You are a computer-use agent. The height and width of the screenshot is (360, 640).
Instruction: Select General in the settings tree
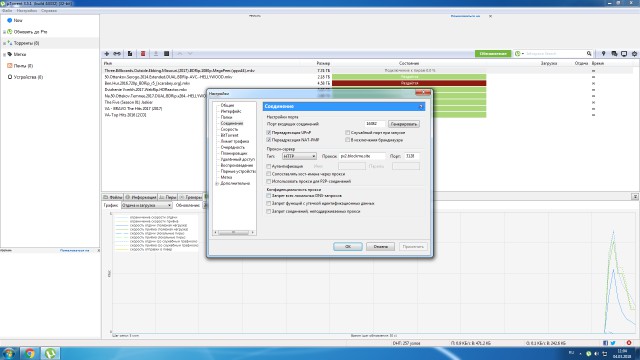227,105
